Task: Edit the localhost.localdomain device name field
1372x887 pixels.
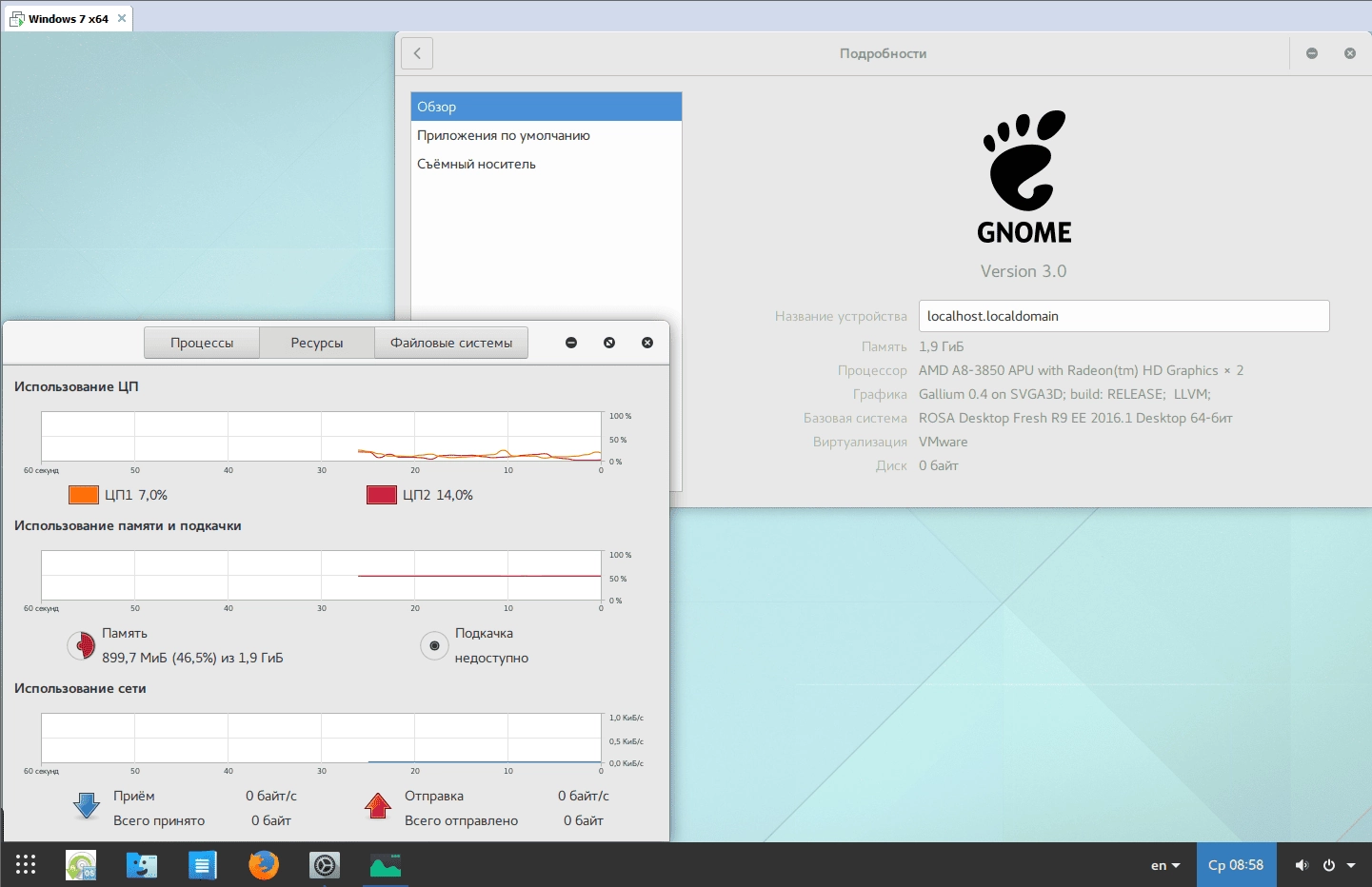Action: pyautogui.click(x=1123, y=316)
